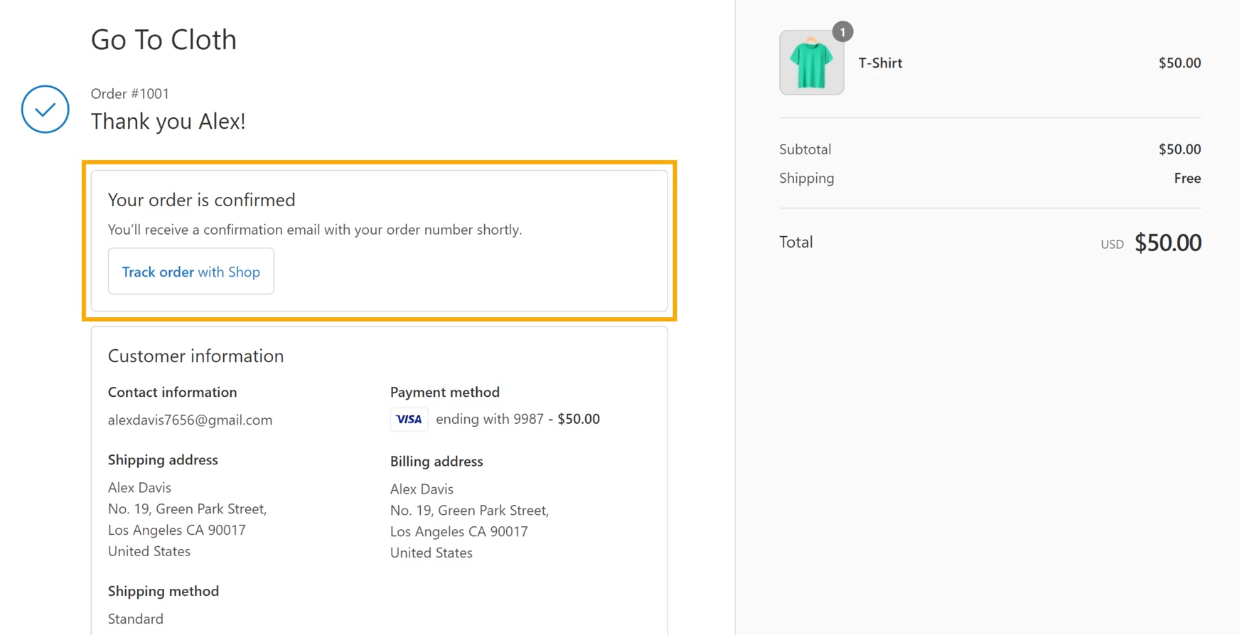The width and height of the screenshot is (1240, 635).
Task: Click the green T-Shirt product thumbnail
Action: pyautogui.click(x=811, y=63)
